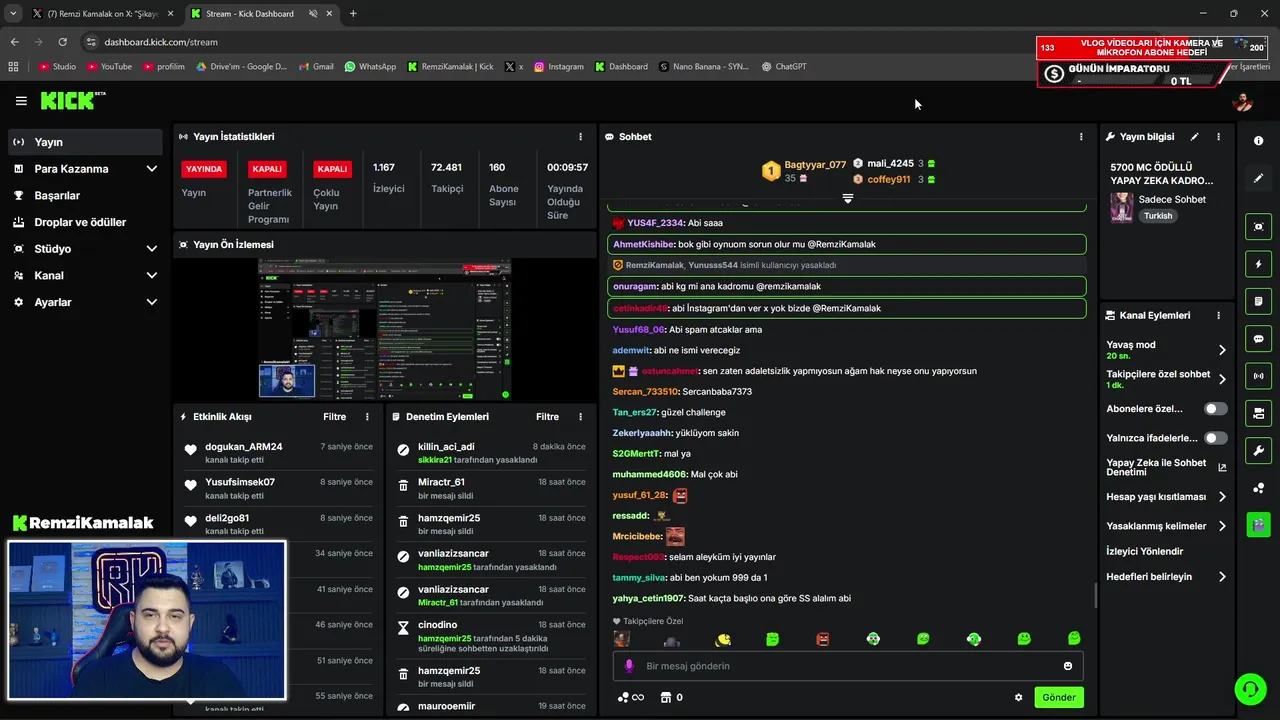1280x720 pixels.
Task: Open the emoji picker in message box
Action: click(1068, 666)
